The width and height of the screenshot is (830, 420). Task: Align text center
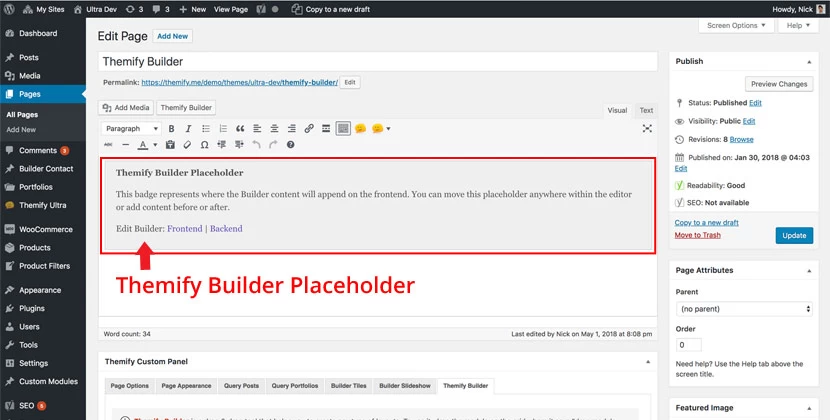(274, 129)
